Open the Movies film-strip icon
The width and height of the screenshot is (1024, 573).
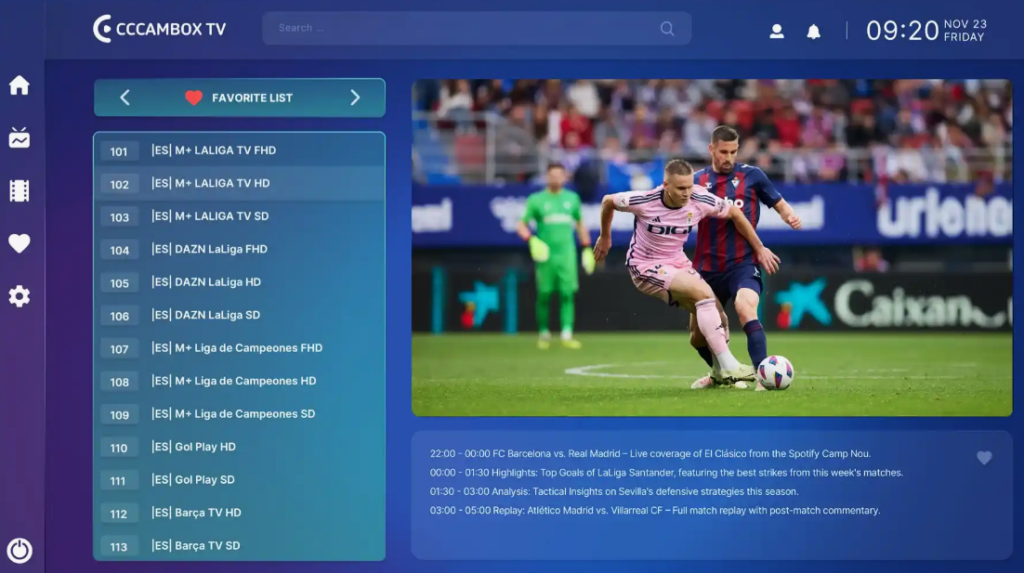19,191
